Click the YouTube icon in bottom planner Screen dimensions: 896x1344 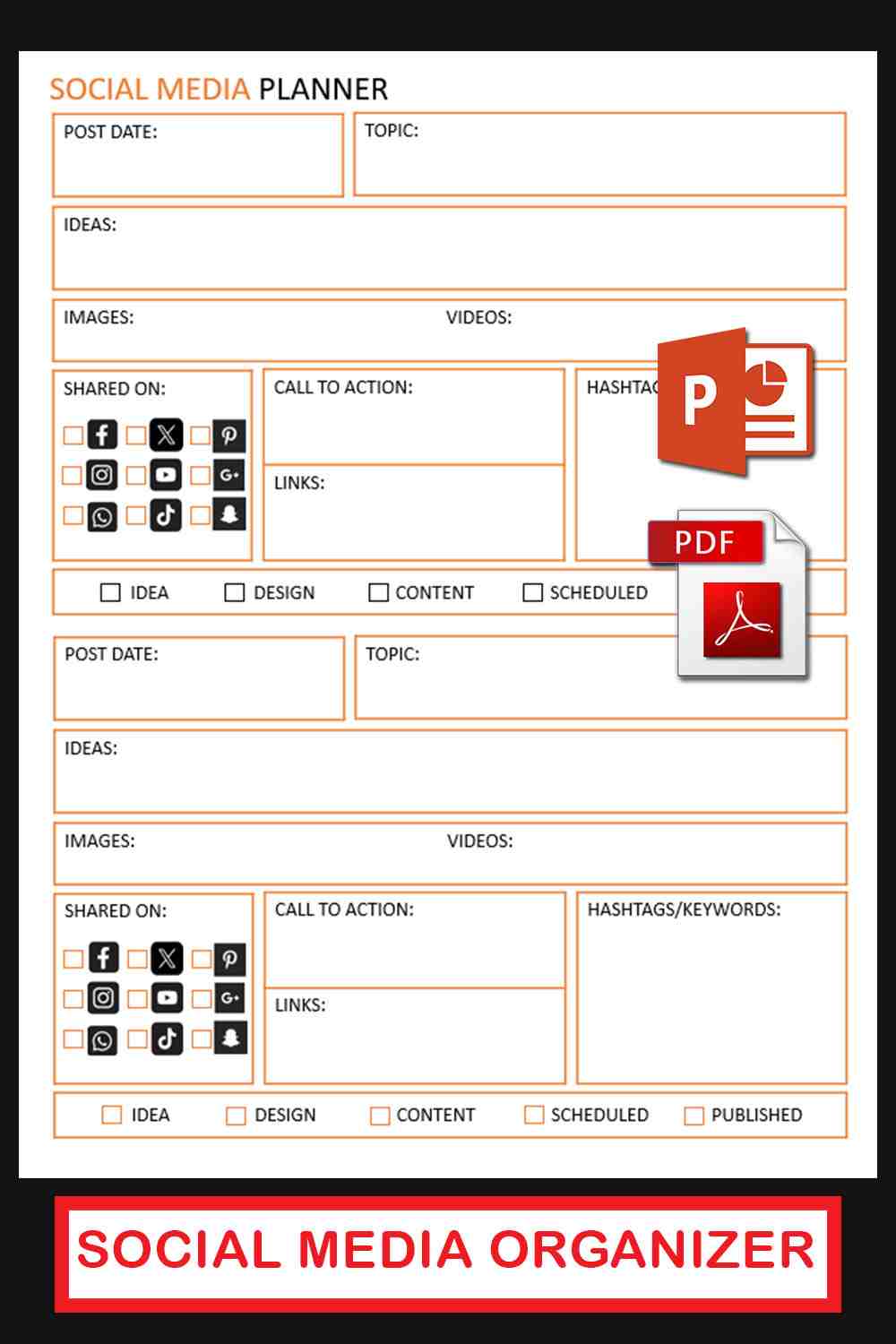pos(167,998)
